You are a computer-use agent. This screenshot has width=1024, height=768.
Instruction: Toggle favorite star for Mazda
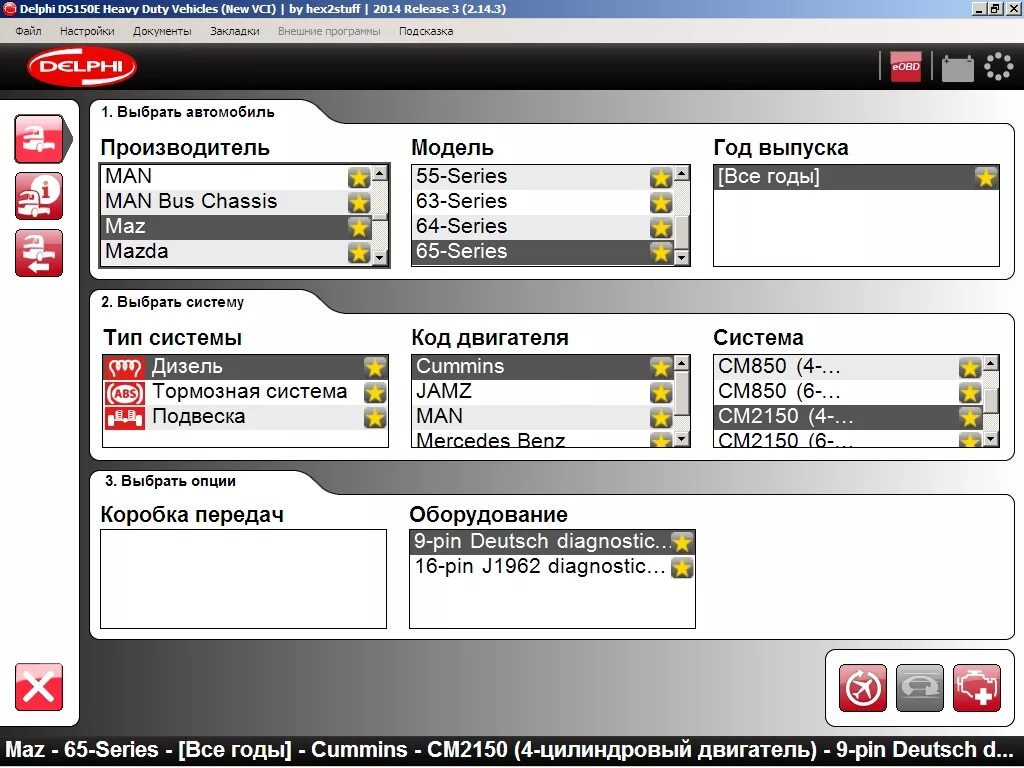[359, 251]
